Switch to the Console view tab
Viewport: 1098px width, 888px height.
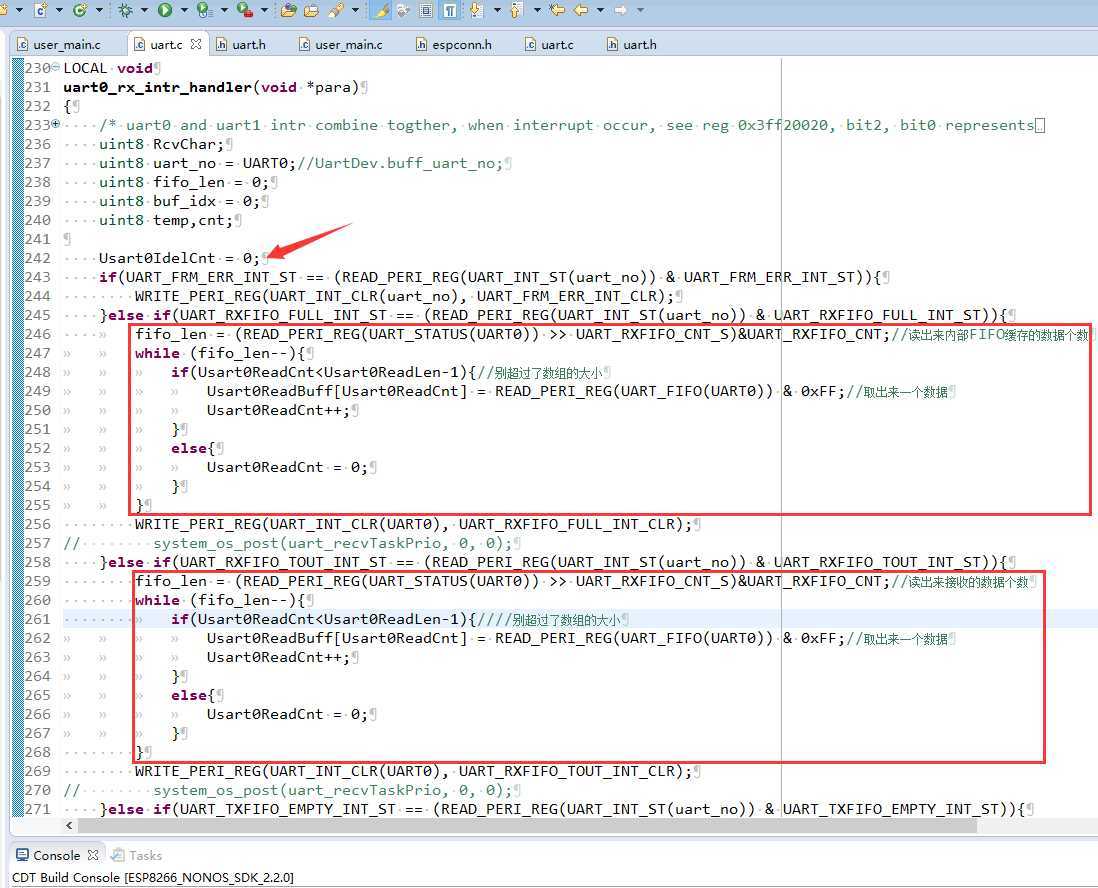[x=56, y=855]
